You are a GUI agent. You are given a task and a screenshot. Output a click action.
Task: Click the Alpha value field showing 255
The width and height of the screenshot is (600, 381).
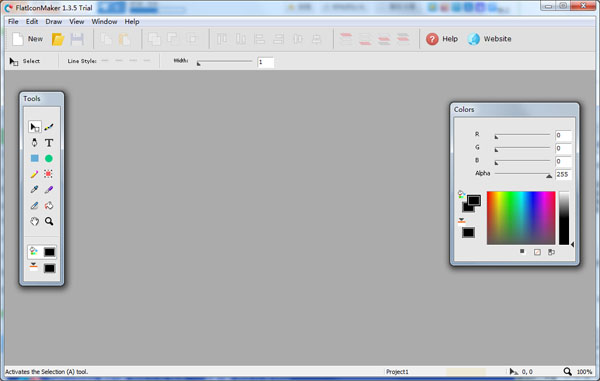[563, 174]
